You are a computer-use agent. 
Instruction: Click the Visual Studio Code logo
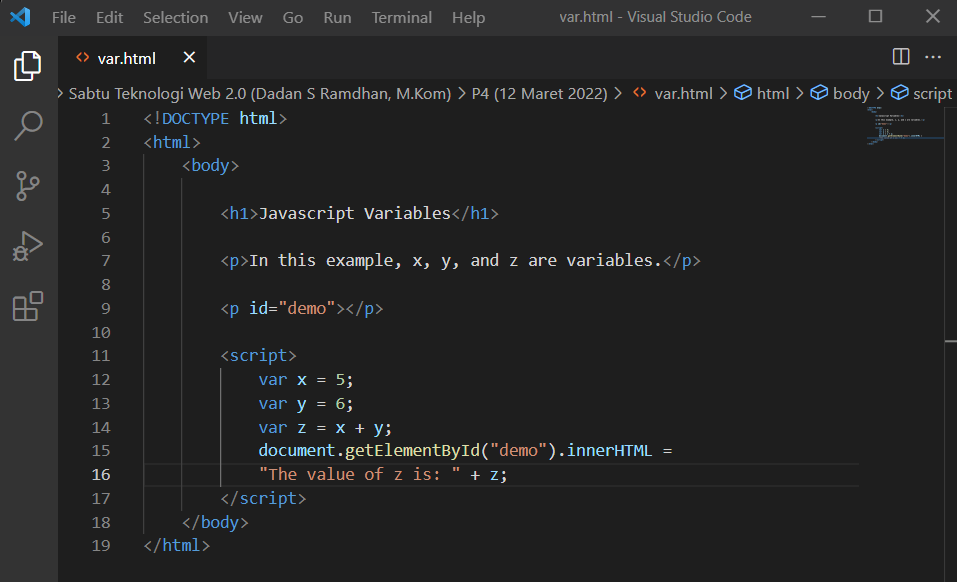20,17
